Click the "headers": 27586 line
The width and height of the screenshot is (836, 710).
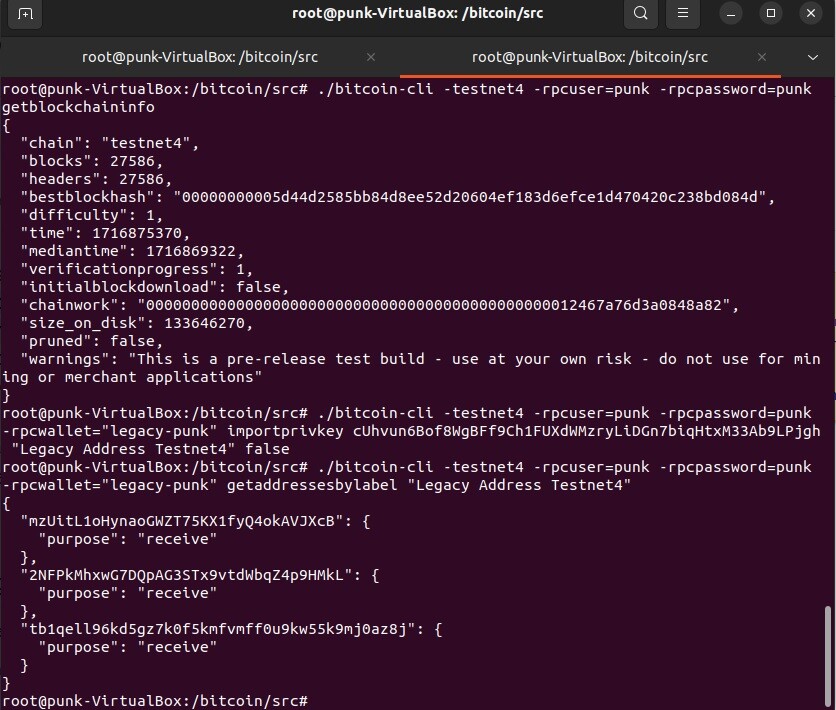coord(96,179)
